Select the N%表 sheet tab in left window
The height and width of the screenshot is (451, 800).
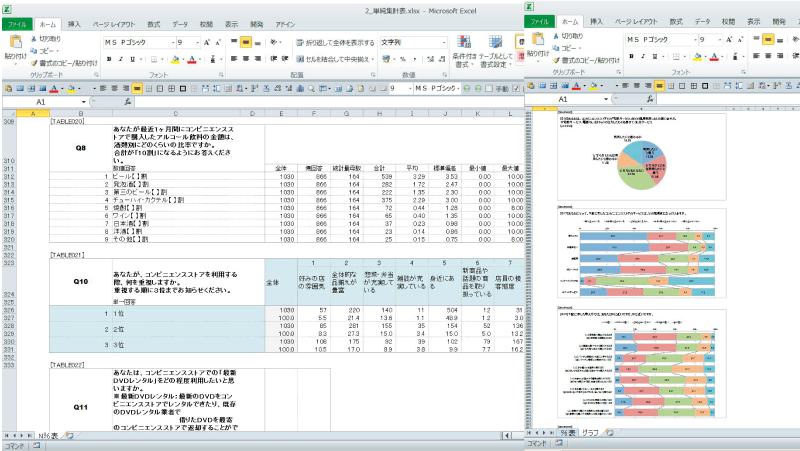click(48, 436)
